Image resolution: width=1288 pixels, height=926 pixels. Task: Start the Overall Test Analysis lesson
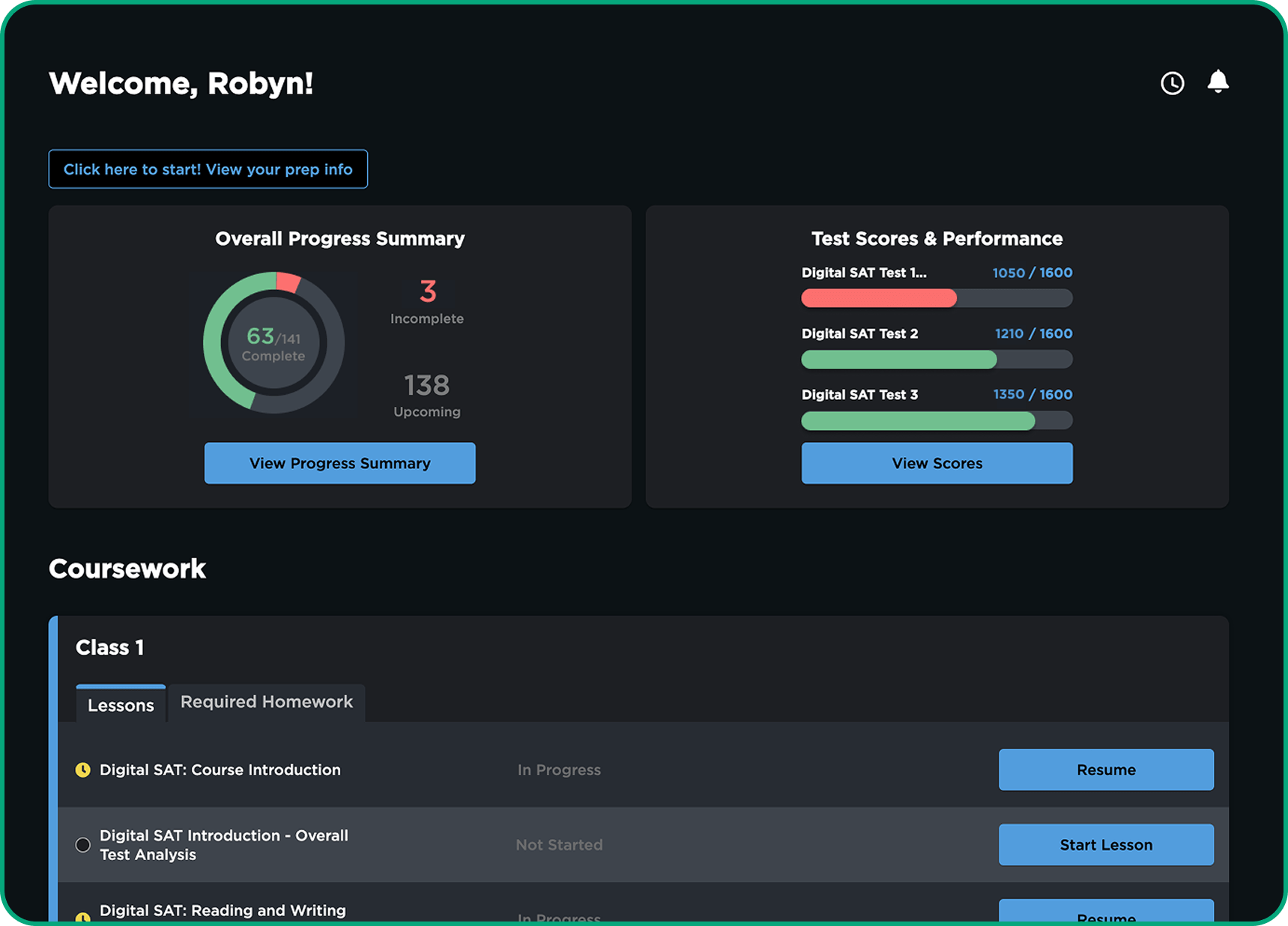[1105, 845]
